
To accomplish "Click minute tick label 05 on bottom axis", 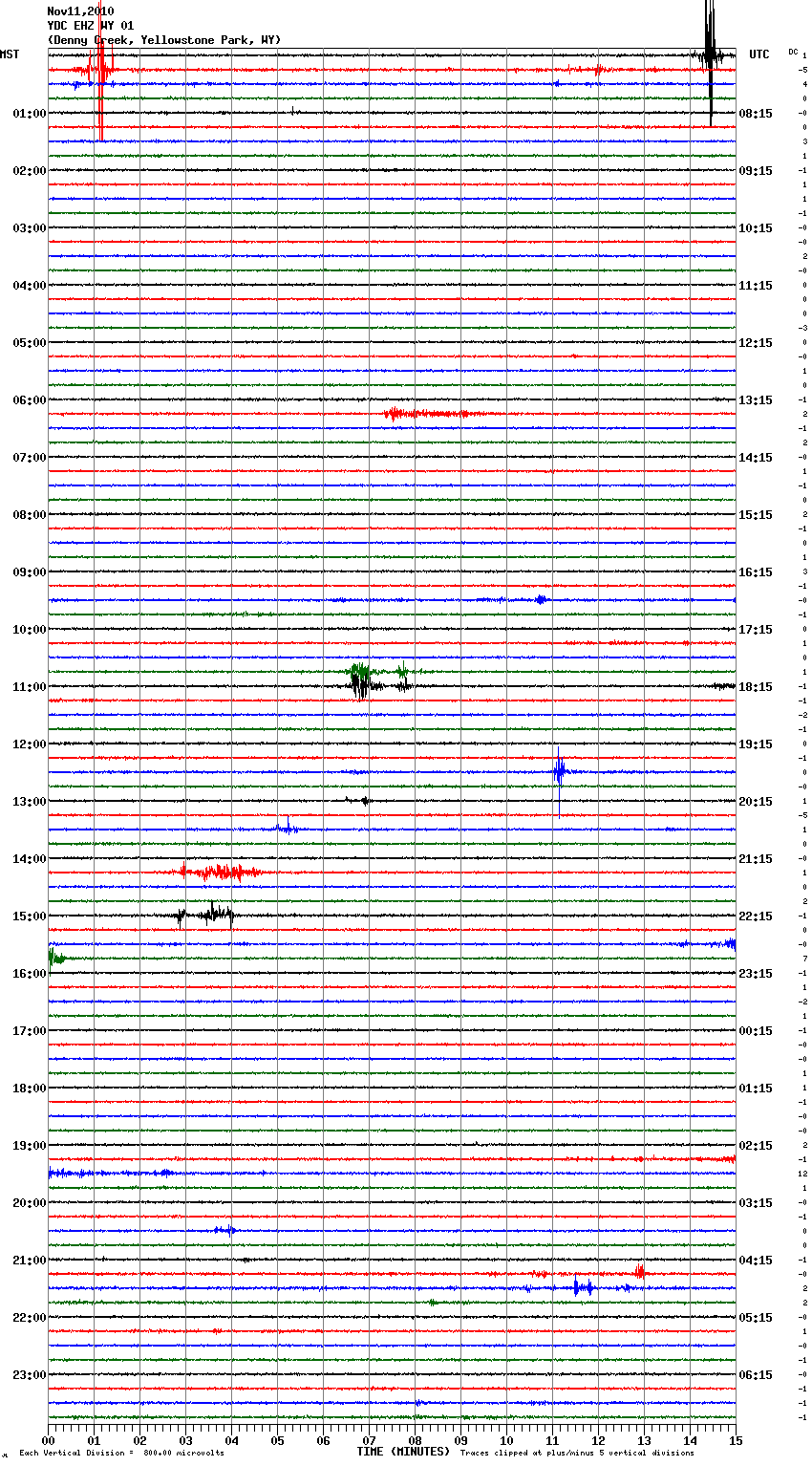I will tap(278, 1440).
